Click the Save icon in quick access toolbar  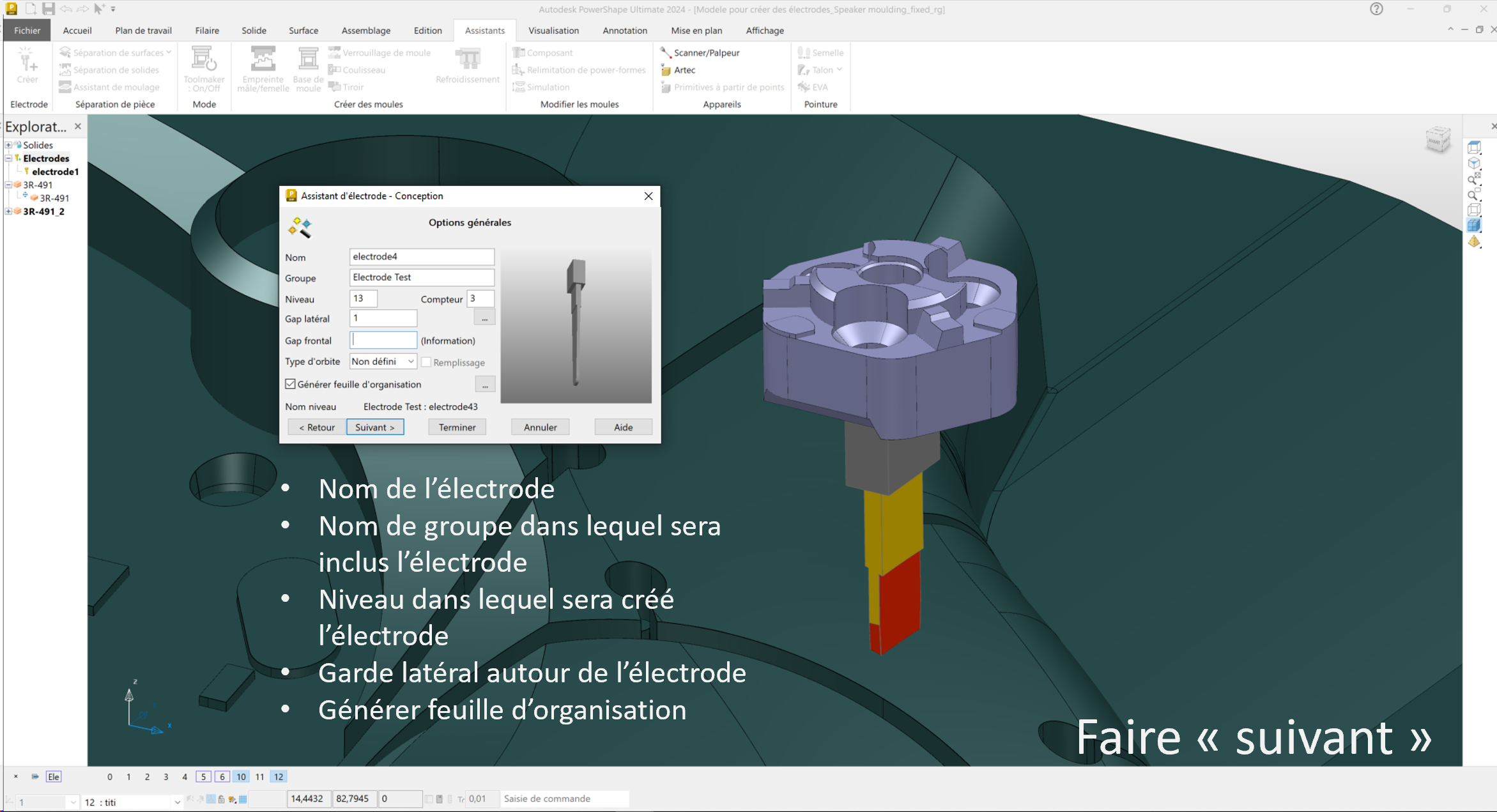coord(49,9)
